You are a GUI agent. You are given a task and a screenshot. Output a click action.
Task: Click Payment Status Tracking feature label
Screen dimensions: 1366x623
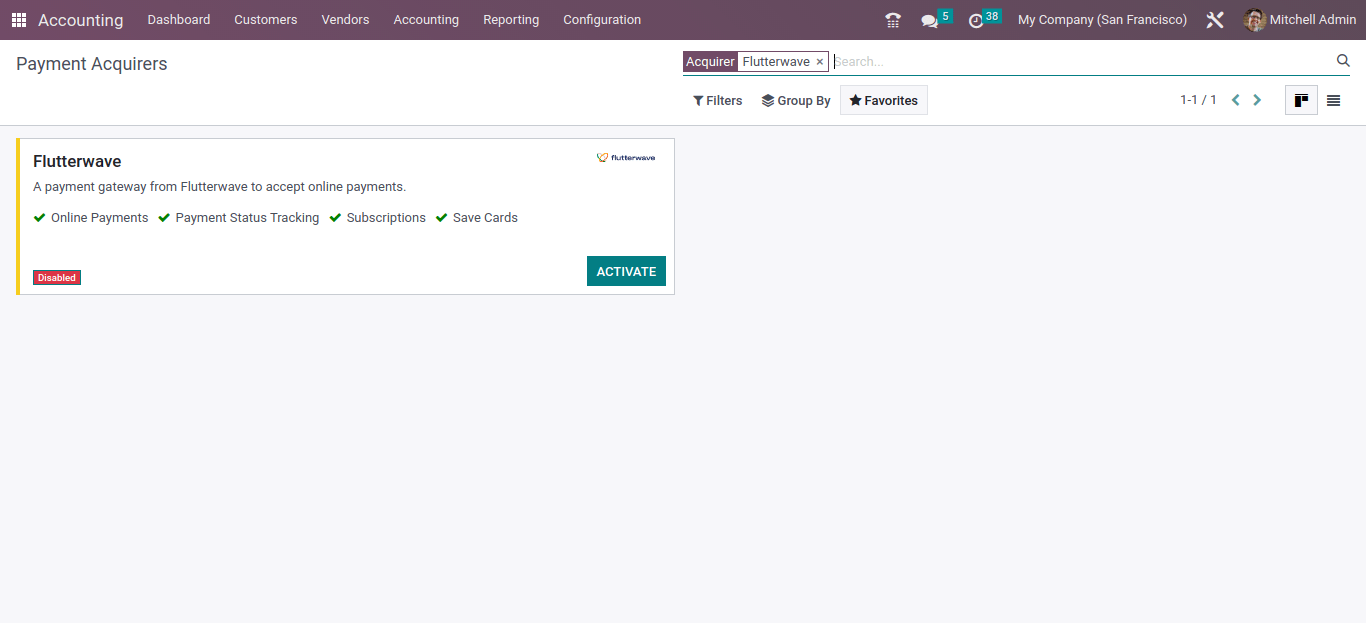click(x=247, y=218)
